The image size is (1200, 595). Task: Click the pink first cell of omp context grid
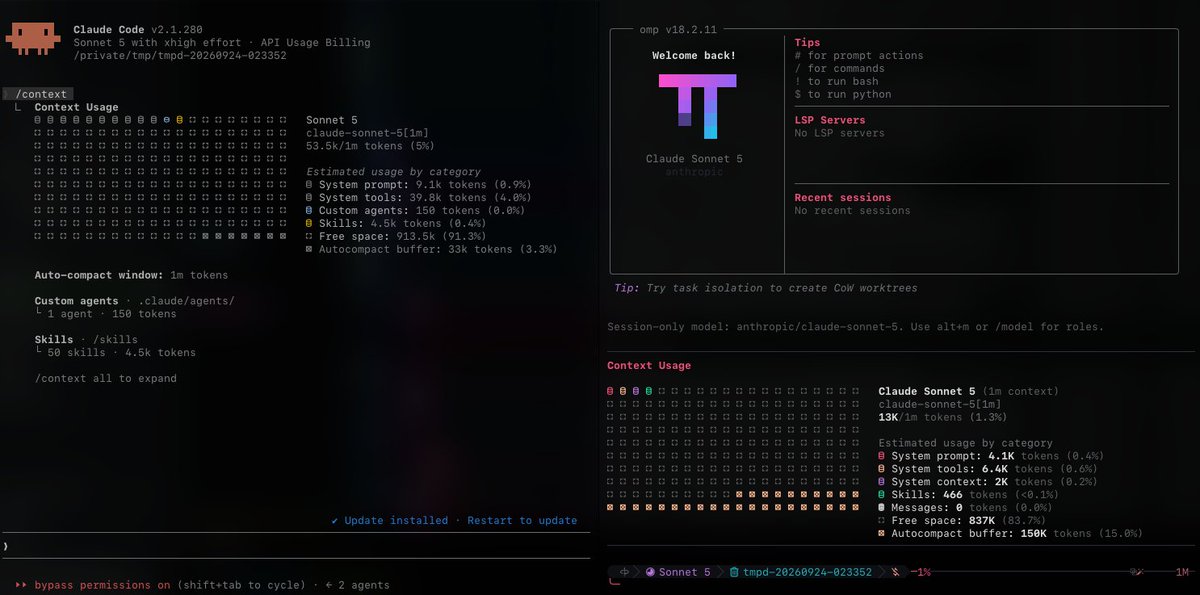pyautogui.click(x=611, y=391)
